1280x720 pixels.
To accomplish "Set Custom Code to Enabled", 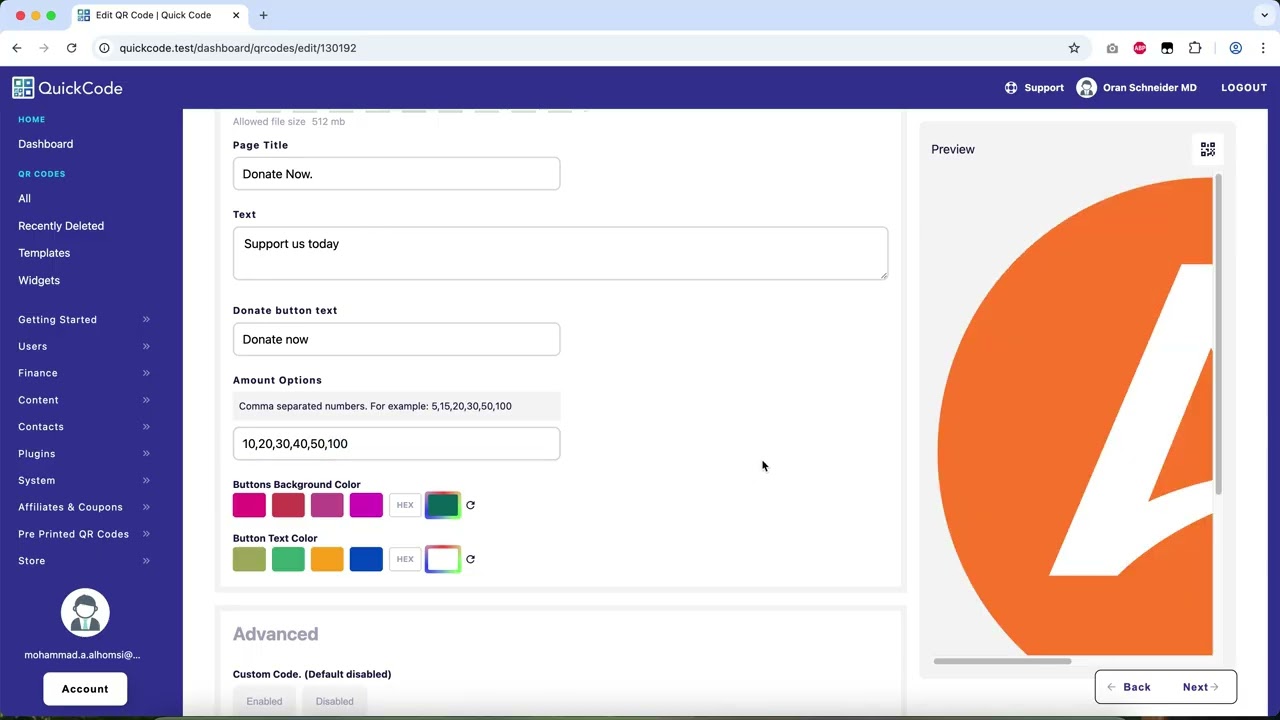I will tap(264, 701).
